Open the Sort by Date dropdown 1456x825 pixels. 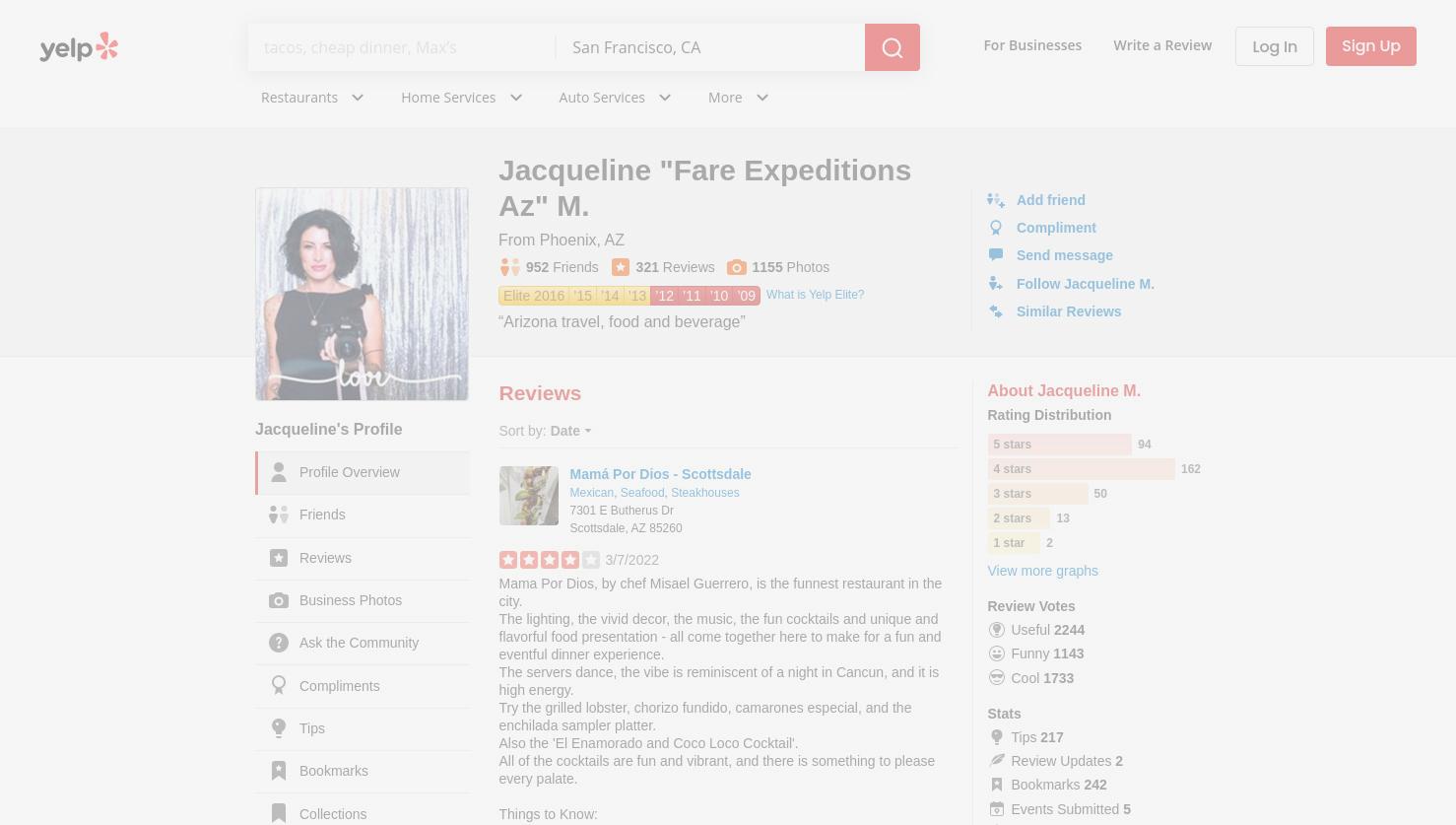570,431
